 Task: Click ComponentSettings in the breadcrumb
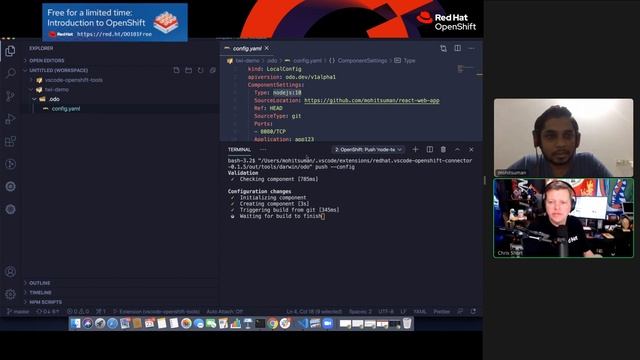point(362,60)
